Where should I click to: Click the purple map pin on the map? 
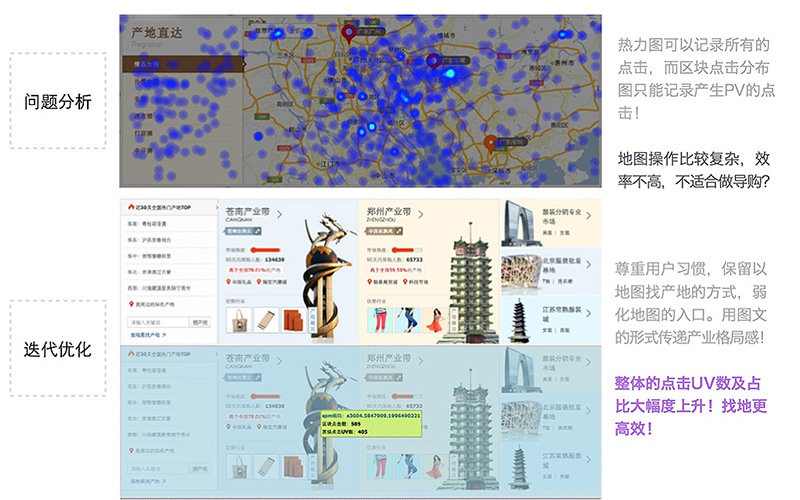[x=434, y=61]
